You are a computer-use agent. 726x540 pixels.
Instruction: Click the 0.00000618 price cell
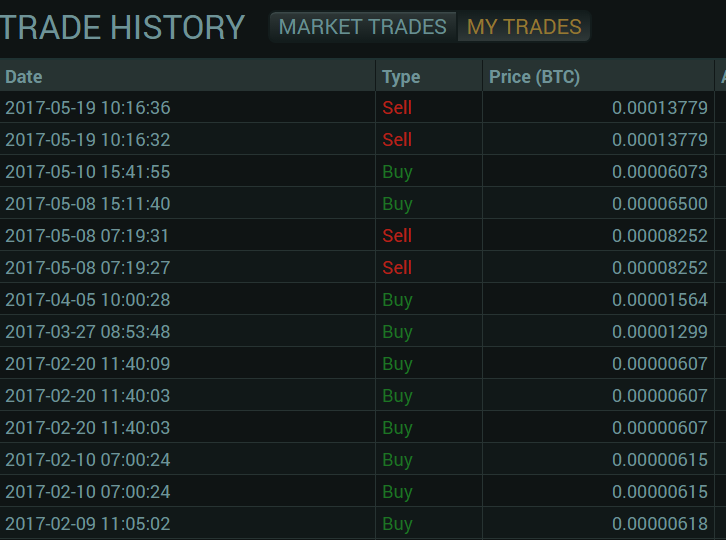click(598, 523)
